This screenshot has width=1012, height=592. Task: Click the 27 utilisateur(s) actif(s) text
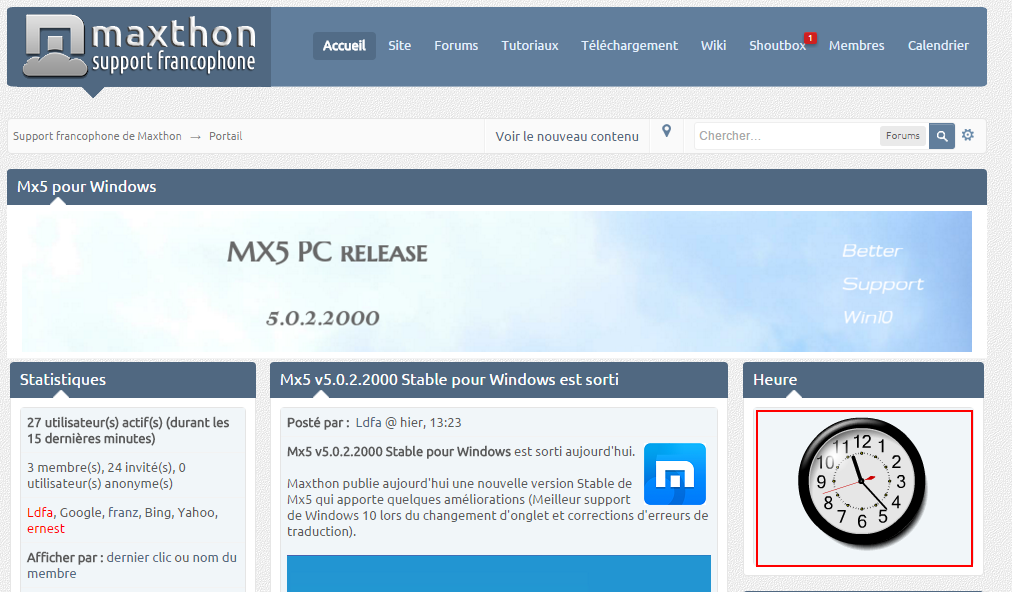click(128, 431)
